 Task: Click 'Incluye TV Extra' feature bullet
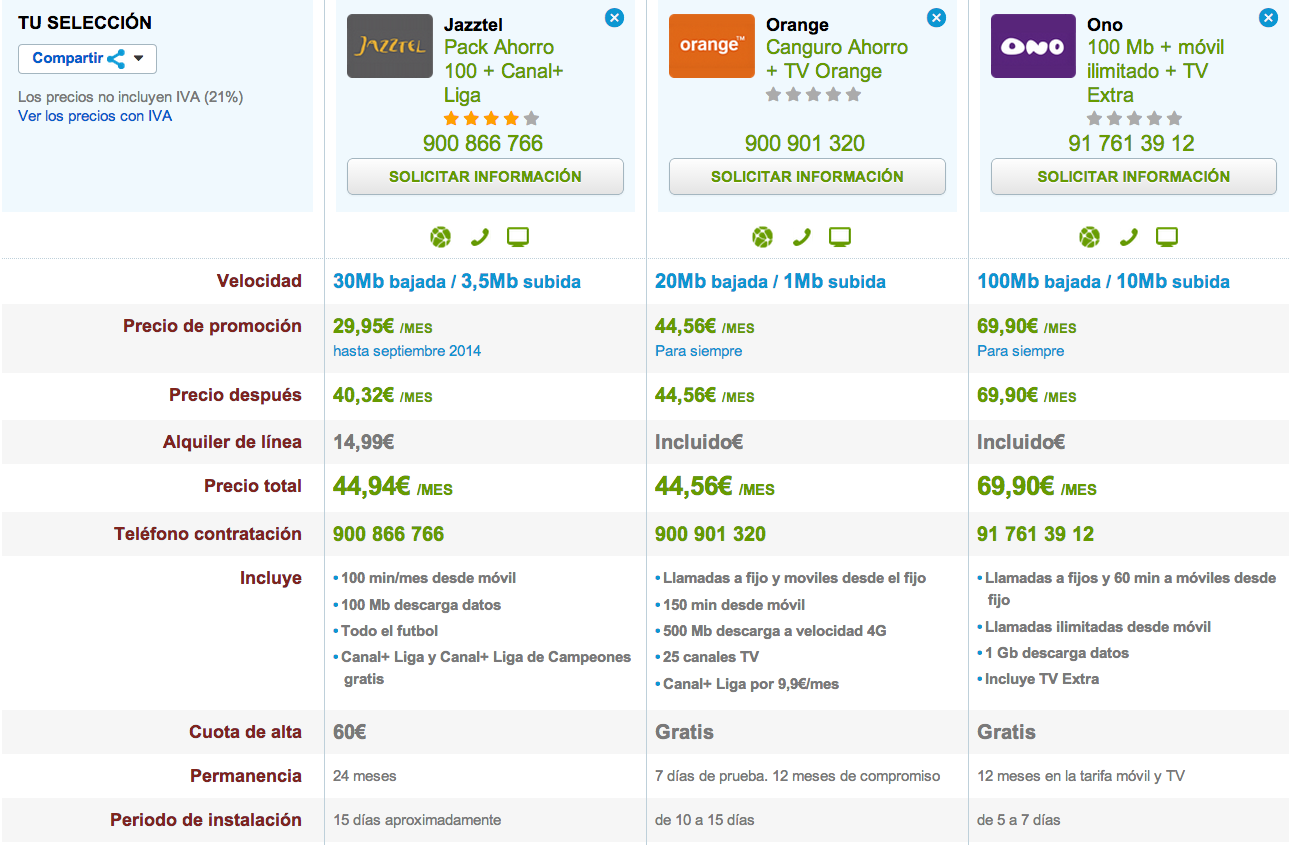pyautogui.click(x=1041, y=679)
